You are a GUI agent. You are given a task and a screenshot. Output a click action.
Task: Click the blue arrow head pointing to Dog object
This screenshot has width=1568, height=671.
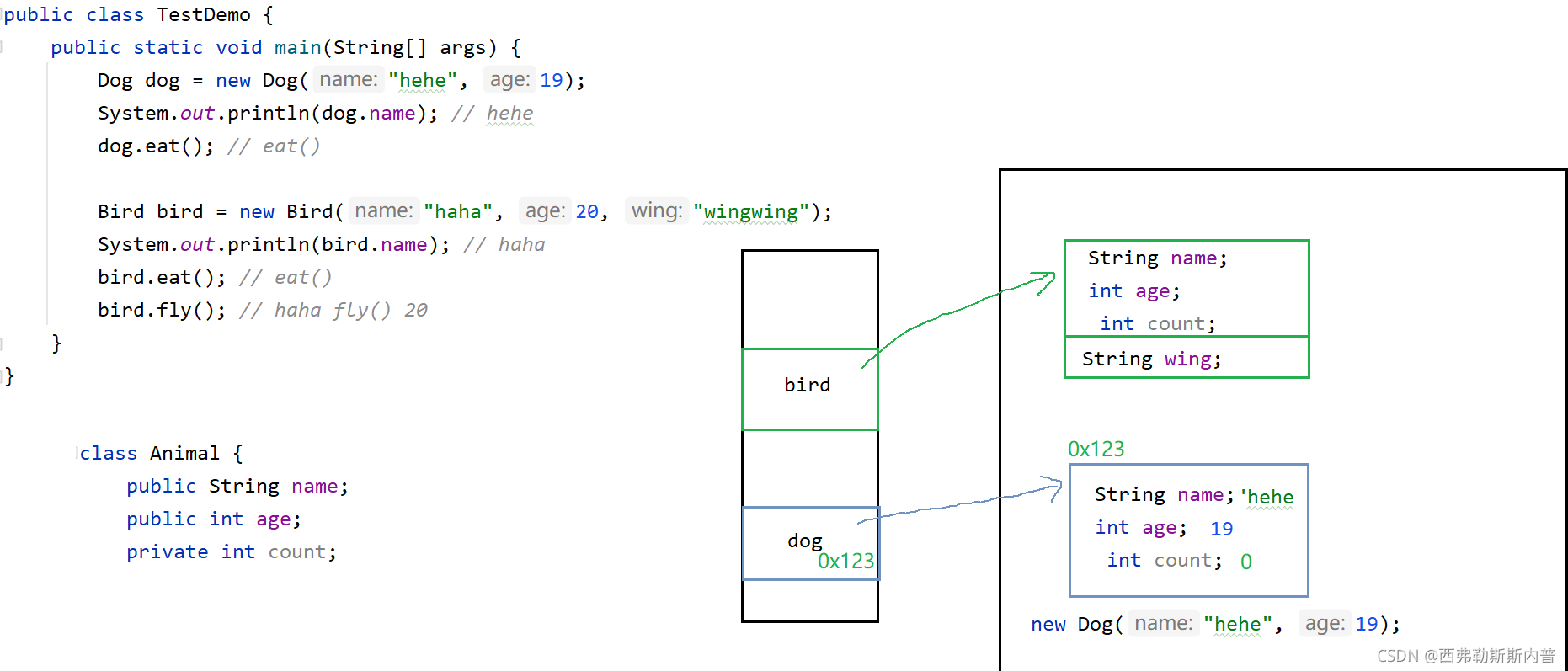click(1053, 488)
